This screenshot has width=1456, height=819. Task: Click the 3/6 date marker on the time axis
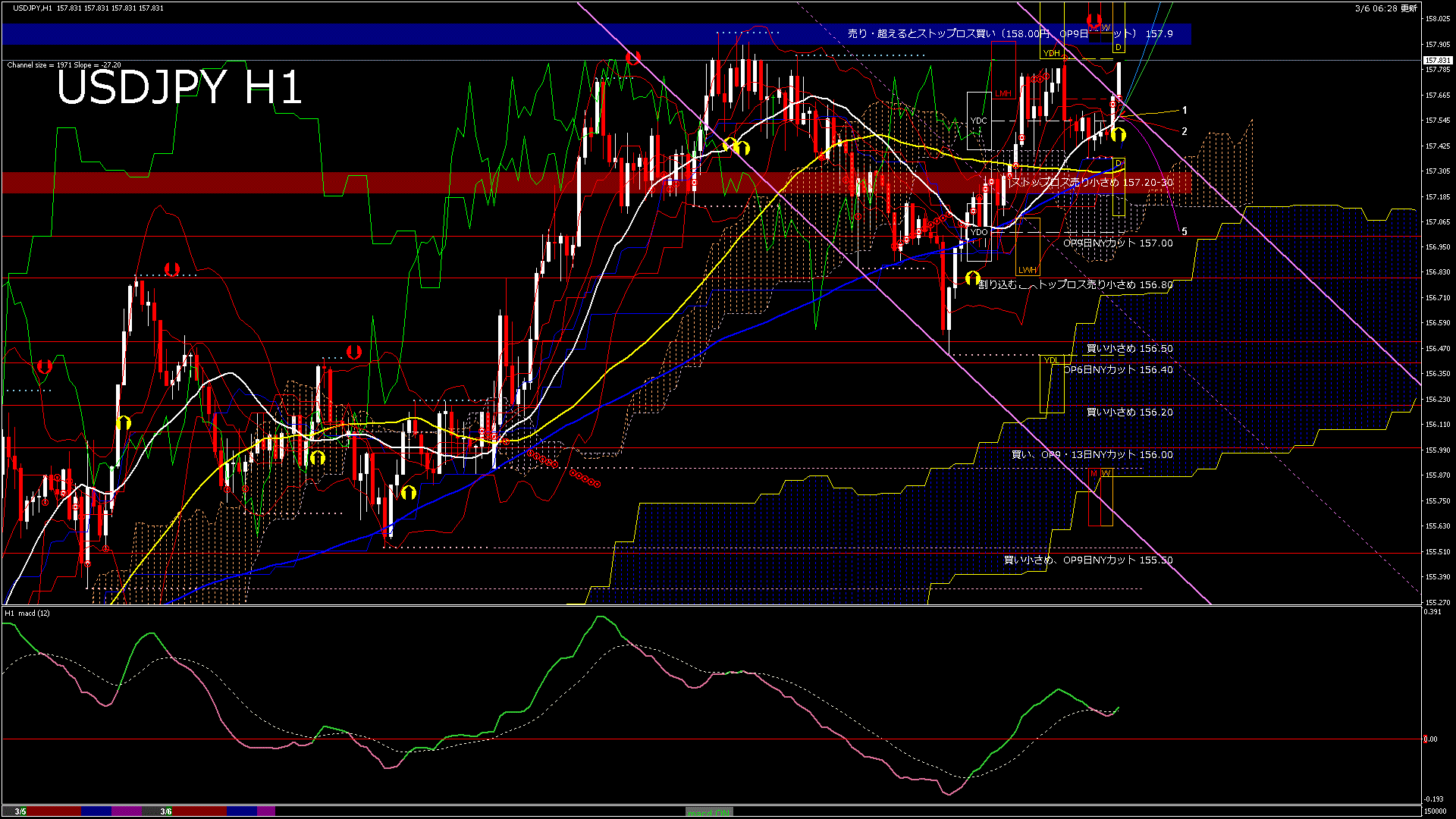coord(166,811)
